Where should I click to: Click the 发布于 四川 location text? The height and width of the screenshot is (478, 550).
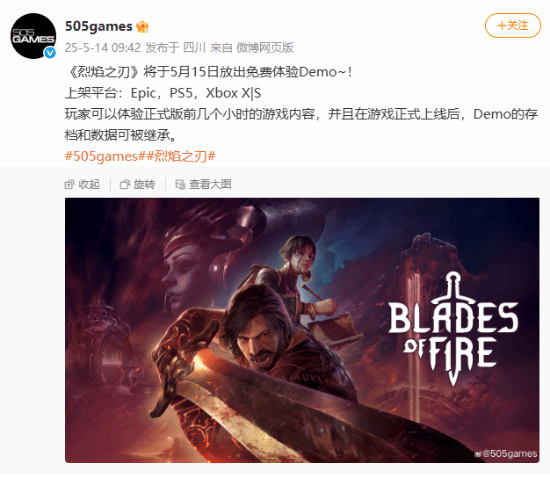pyautogui.click(x=175, y=48)
